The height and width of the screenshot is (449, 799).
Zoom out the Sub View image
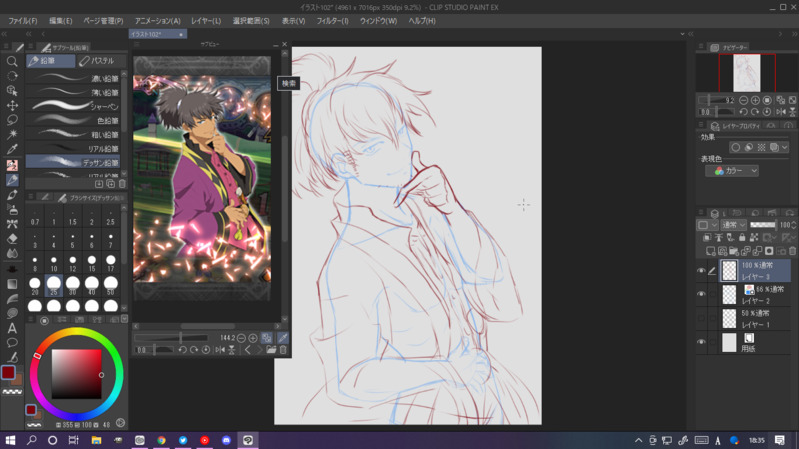pos(242,338)
